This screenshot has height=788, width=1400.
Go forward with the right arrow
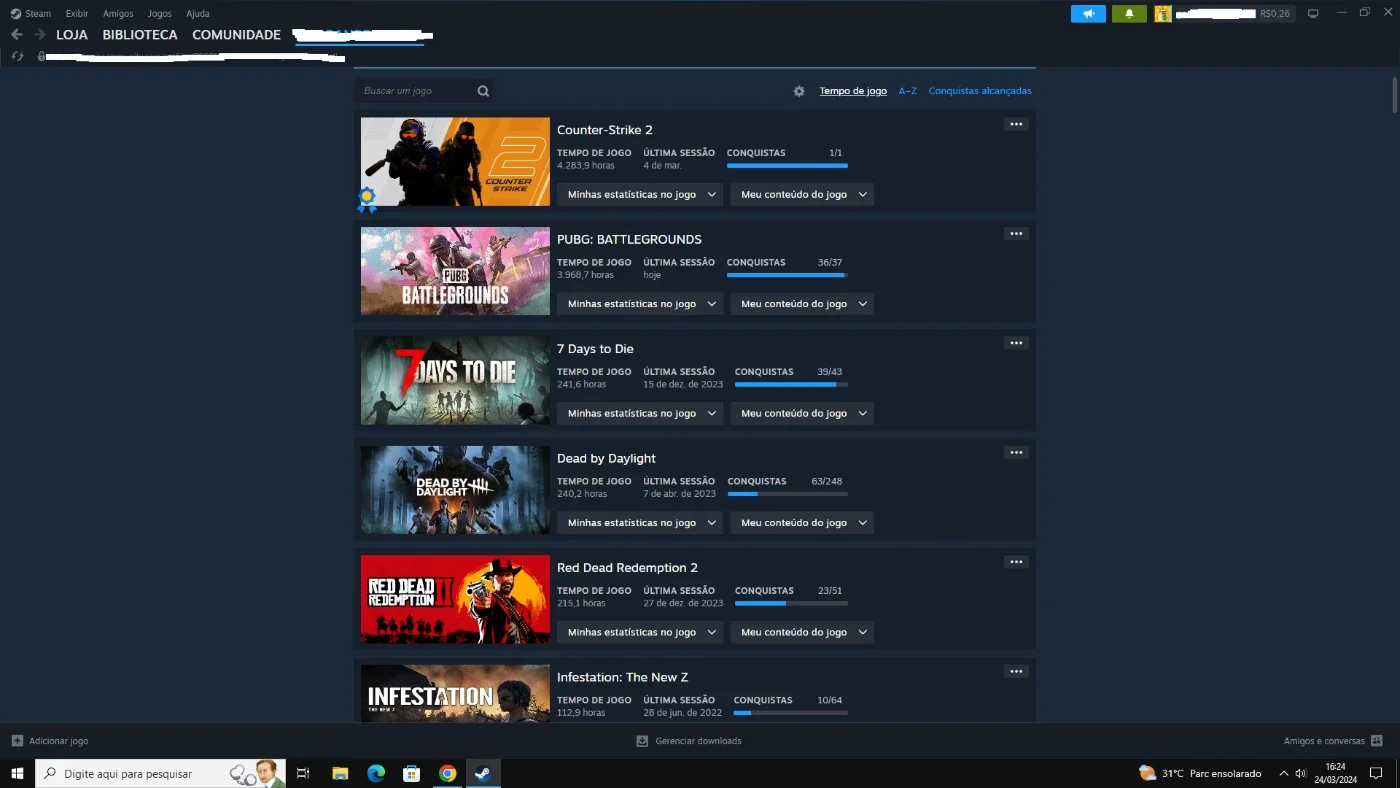40,34
